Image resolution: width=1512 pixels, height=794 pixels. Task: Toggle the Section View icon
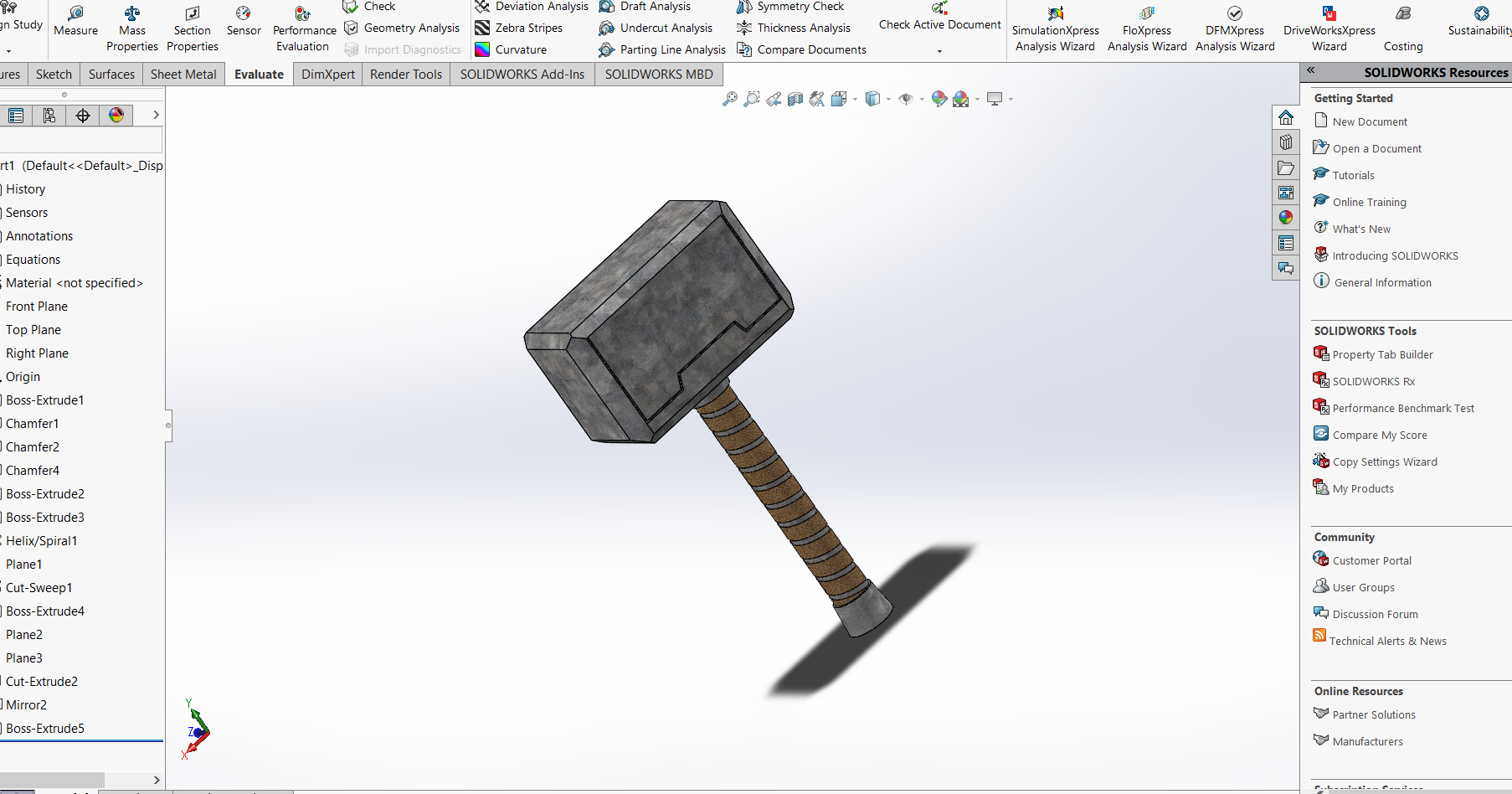coord(795,99)
